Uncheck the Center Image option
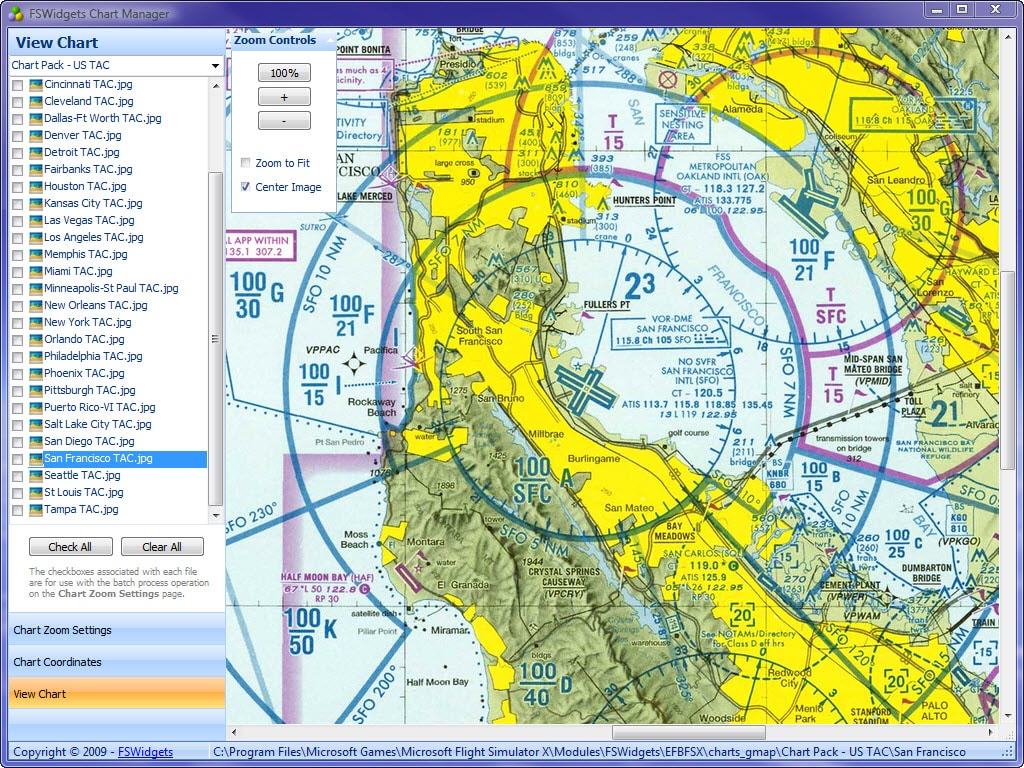The width and height of the screenshot is (1024, 768). click(246, 187)
